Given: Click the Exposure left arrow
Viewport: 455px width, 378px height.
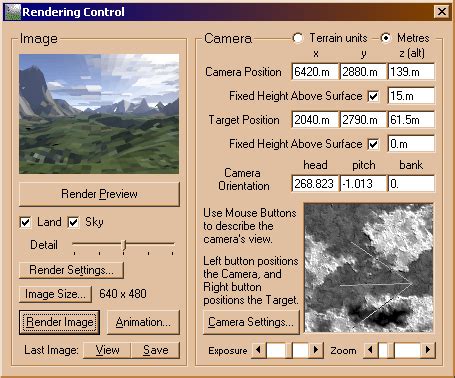Looking at the screenshot, I should point(258,350).
